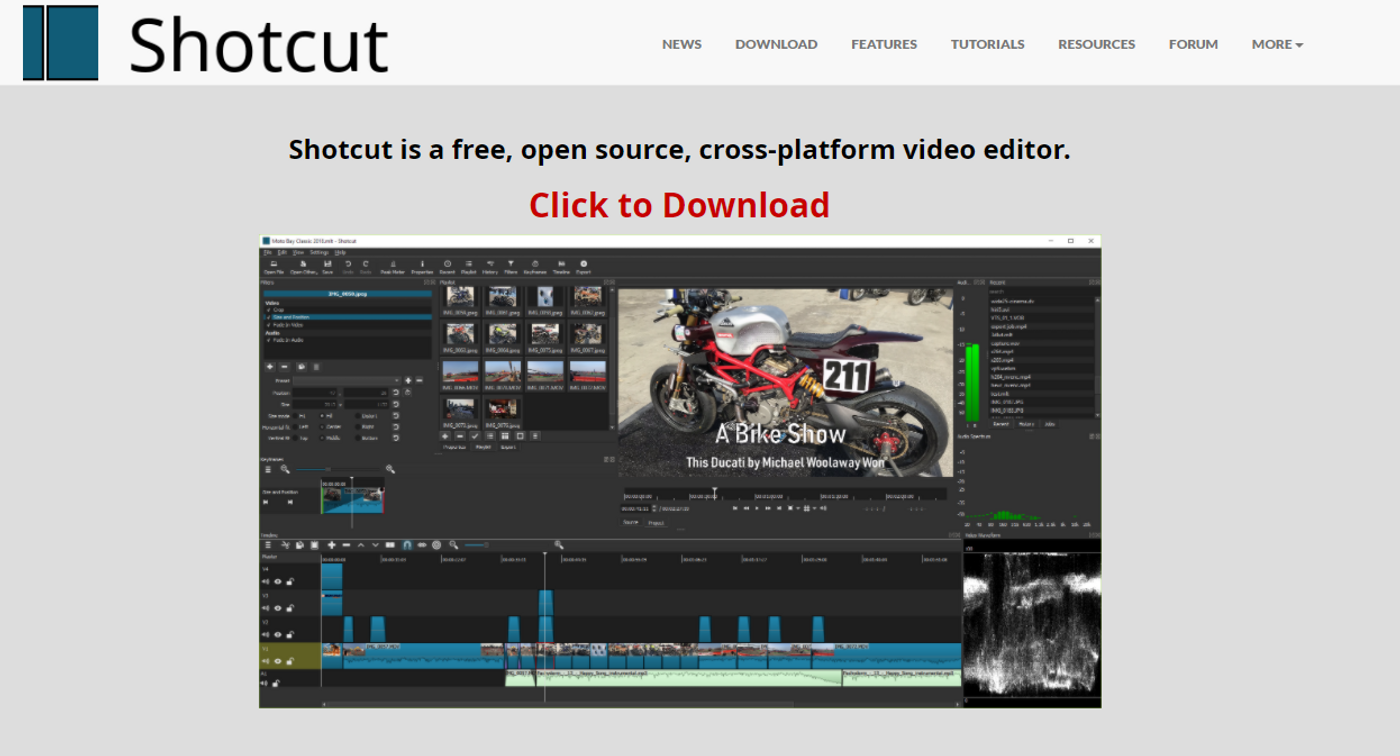Image resolution: width=1400 pixels, height=756 pixels.
Task: Open the MORE navigation dropdown
Action: pos(1277,44)
